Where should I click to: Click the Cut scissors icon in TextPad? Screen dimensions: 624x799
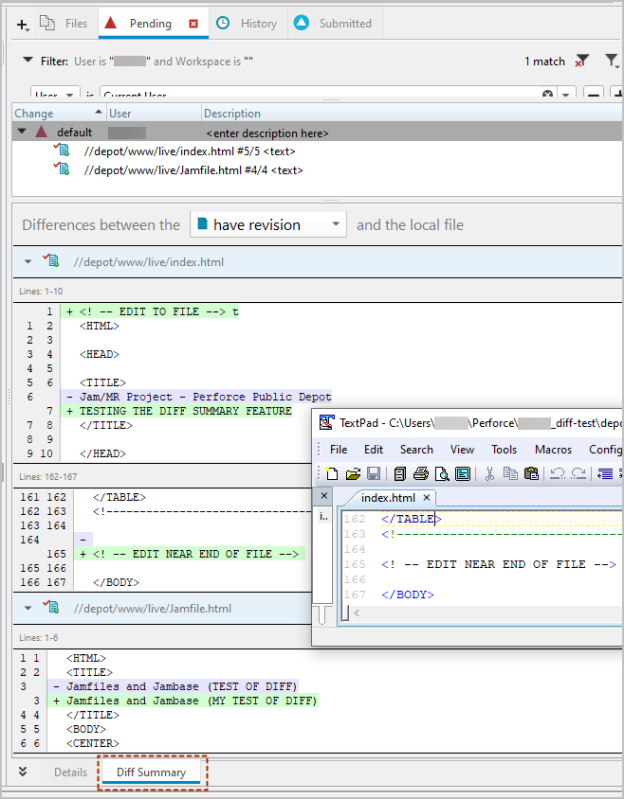point(490,473)
